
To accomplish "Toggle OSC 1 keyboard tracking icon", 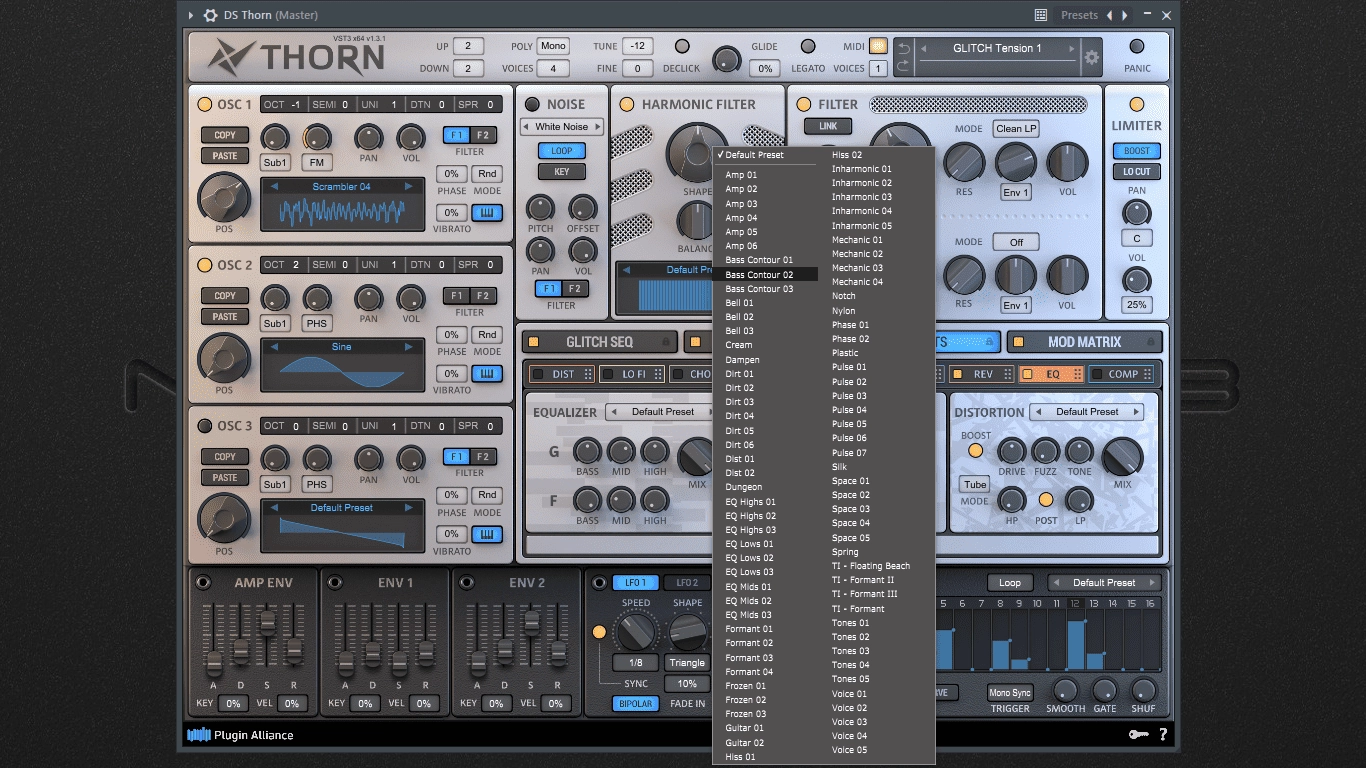I will (x=487, y=213).
